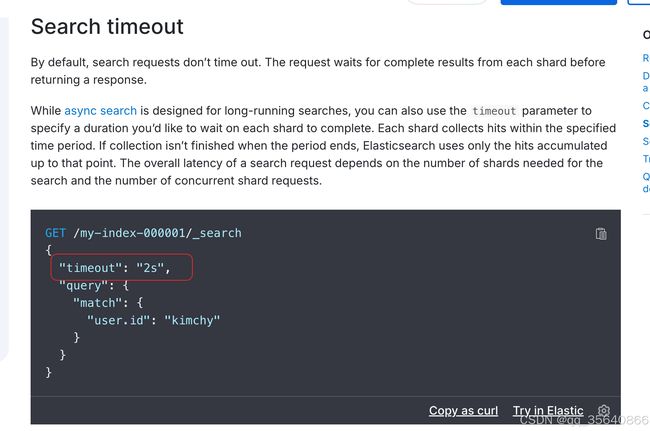Click the "user.id": "kimchy" code line
Image resolution: width=650 pixels, height=431 pixels.
pyautogui.click(x=153, y=320)
